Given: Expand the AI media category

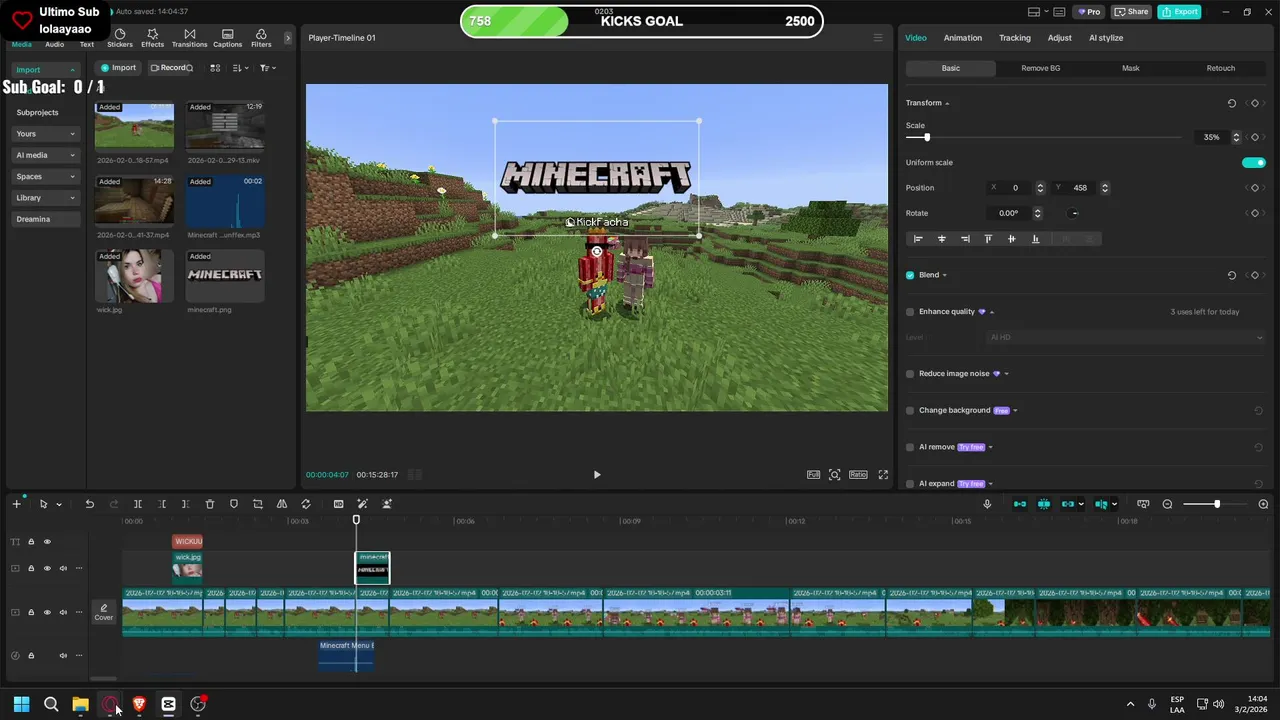Looking at the screenshot, I should [x=72, y=155].
